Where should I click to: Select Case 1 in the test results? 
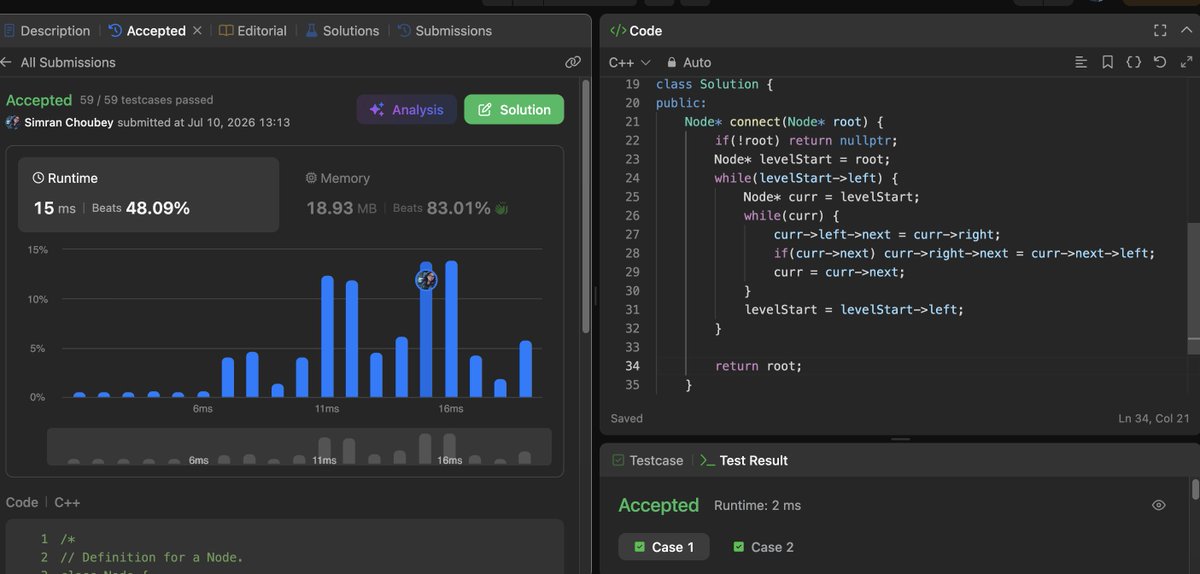tap(664, 547)
